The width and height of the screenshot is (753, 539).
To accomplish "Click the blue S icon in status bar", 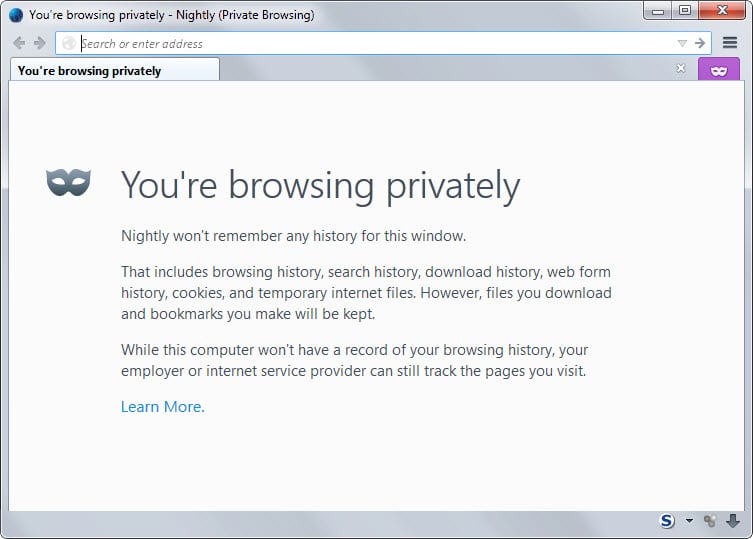I will coord(667,521).
